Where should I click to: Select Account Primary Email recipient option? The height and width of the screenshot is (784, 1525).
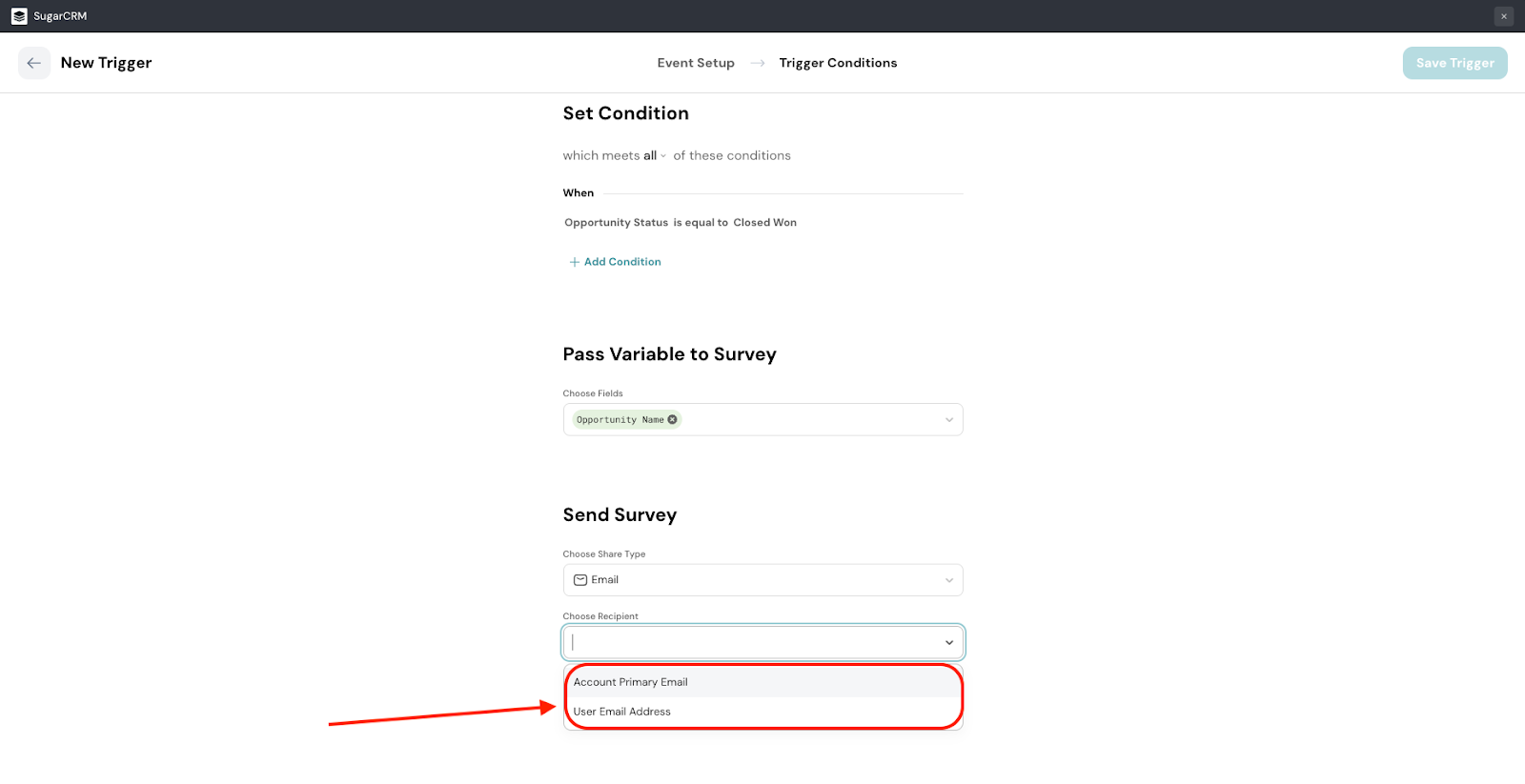tap(631, 682)
